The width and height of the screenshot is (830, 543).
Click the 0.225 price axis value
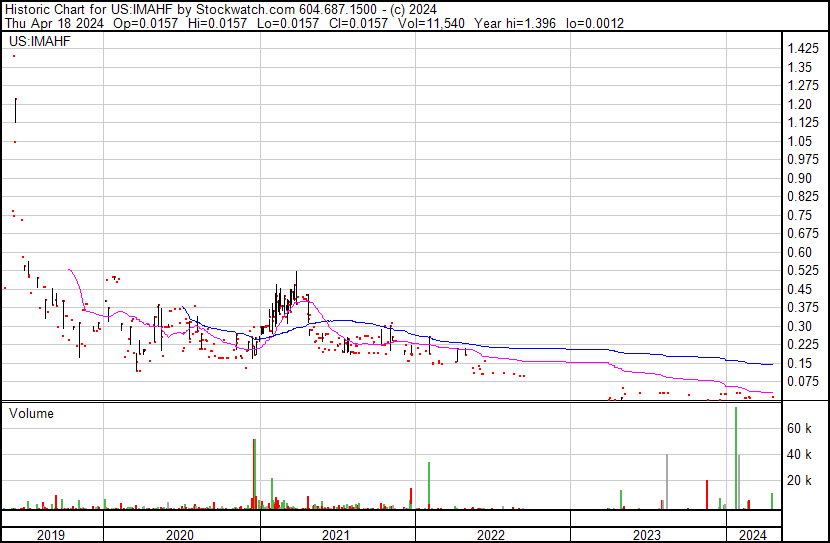click(803, 345)
